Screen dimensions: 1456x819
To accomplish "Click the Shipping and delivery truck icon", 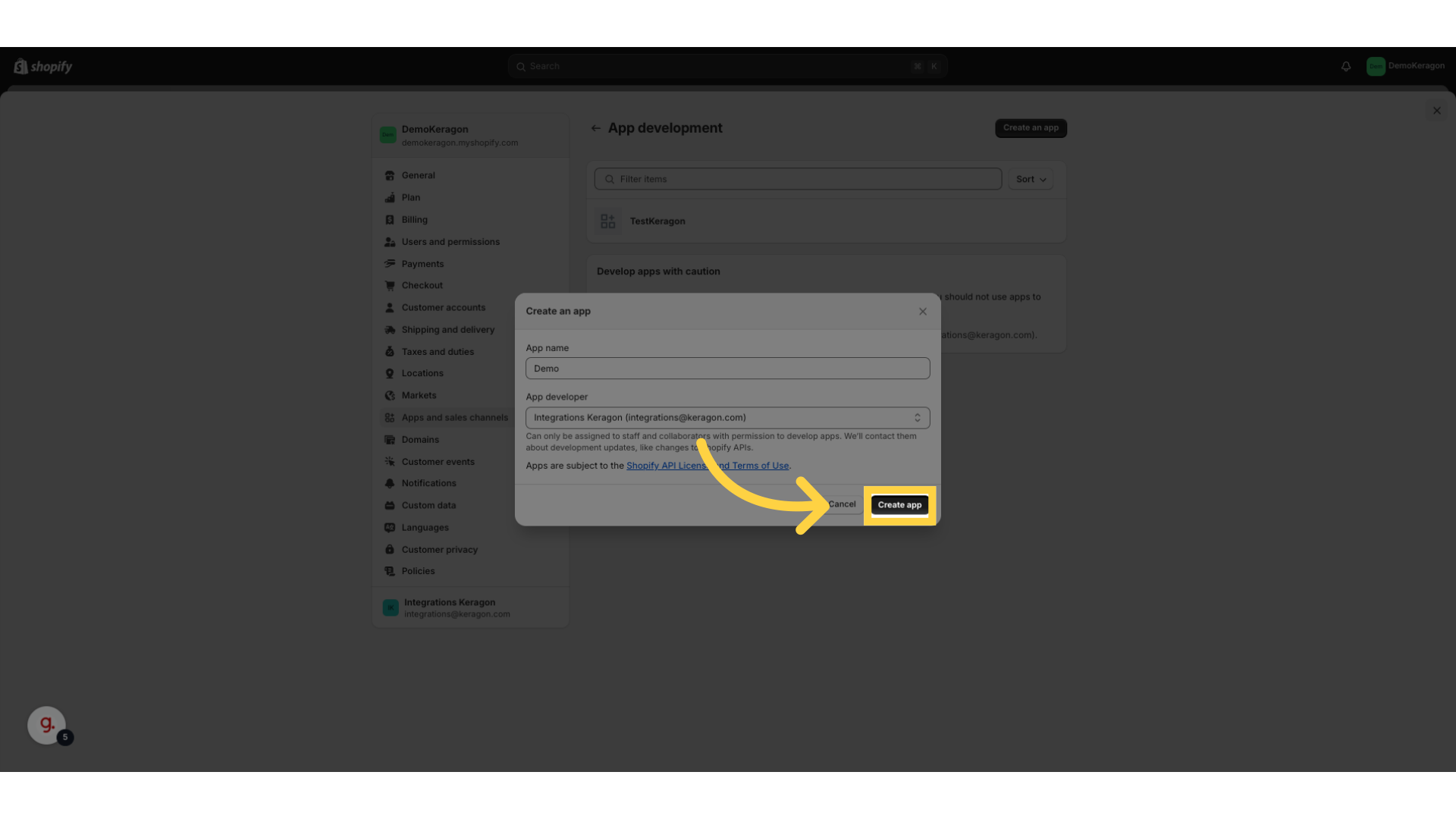I will pyautogui.click(x=390, y=330).
